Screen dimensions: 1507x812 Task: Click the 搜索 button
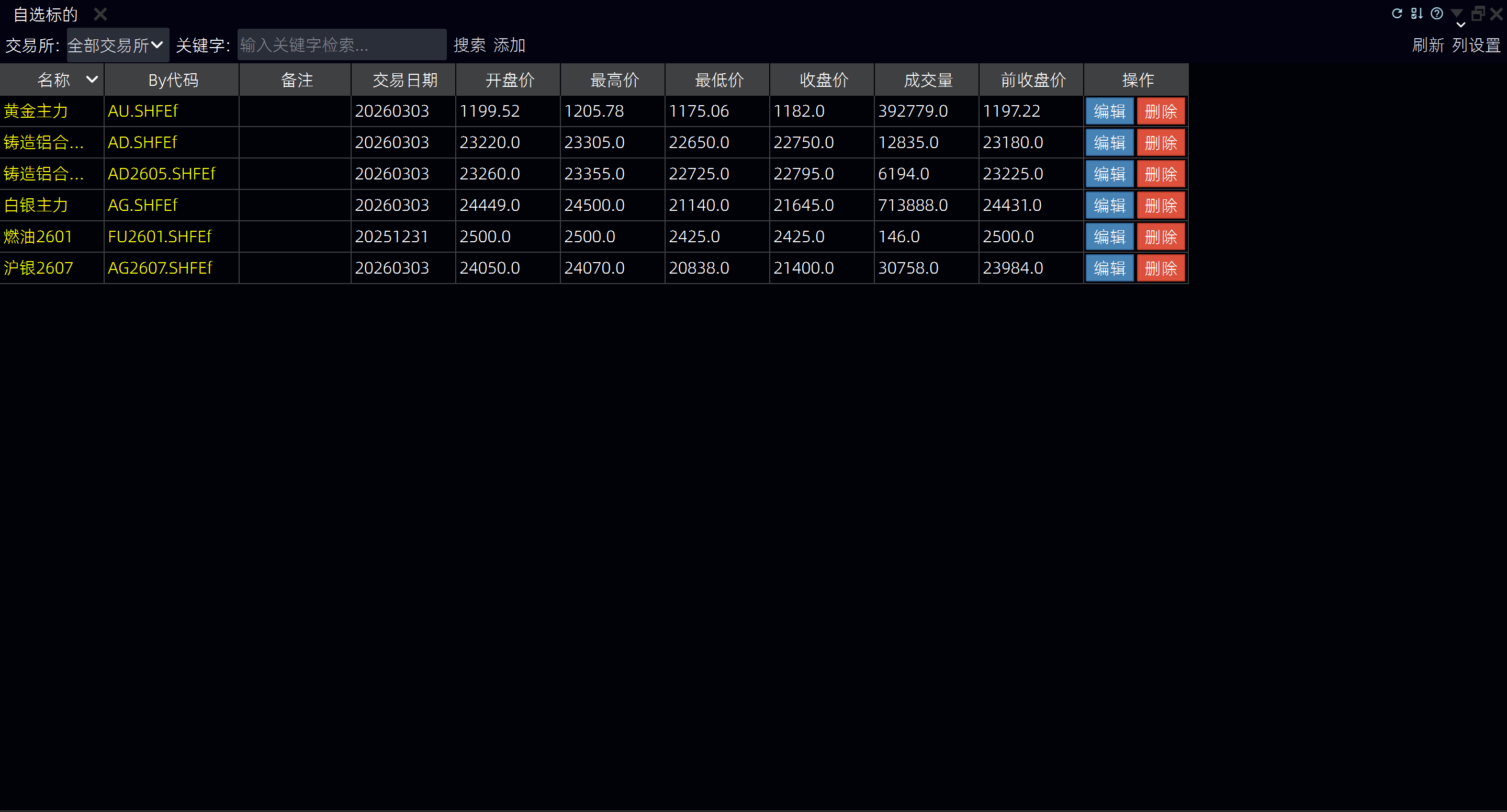pyautogui.click(x=469, y=45)
